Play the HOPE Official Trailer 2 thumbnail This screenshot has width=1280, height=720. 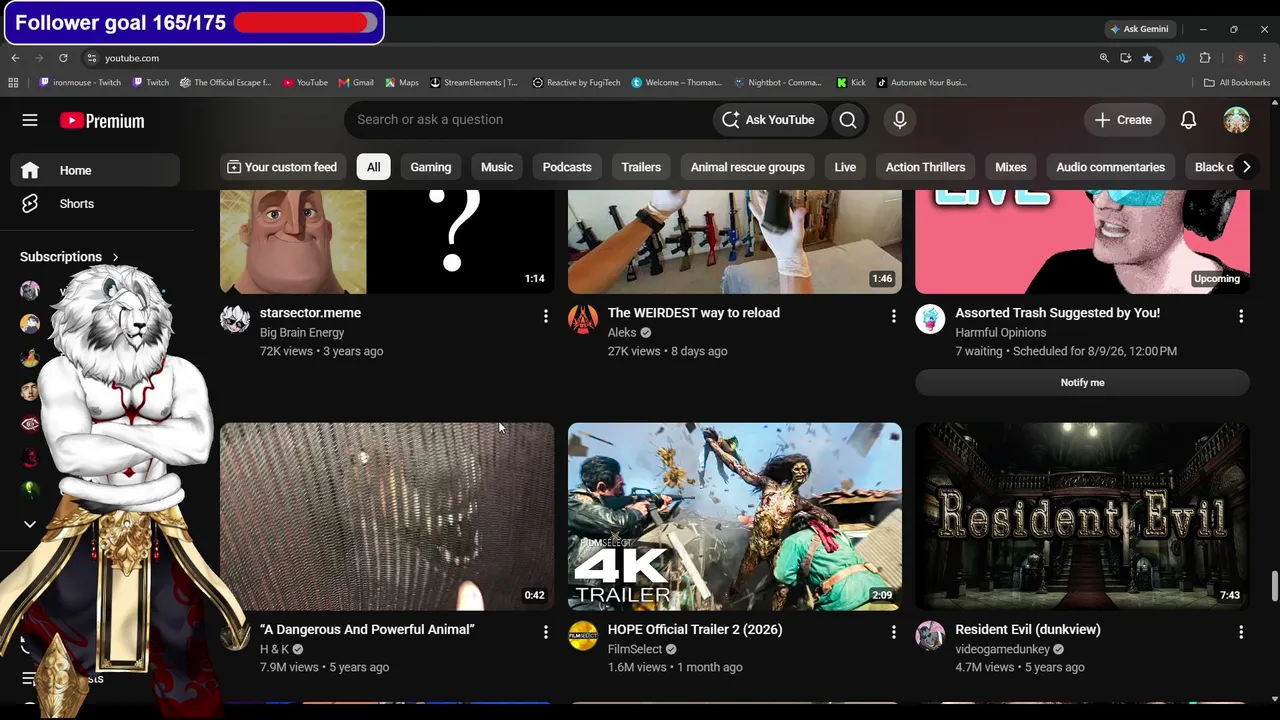735,516
